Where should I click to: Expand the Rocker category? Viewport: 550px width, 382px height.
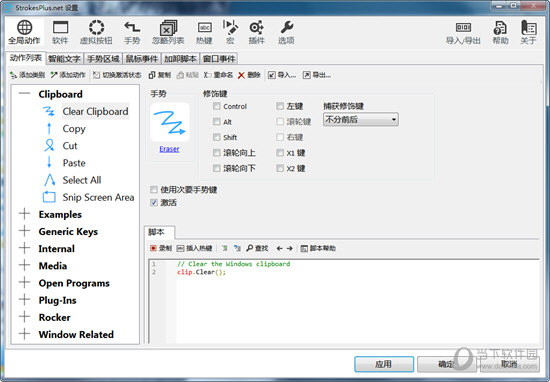[x=25, y=316]
